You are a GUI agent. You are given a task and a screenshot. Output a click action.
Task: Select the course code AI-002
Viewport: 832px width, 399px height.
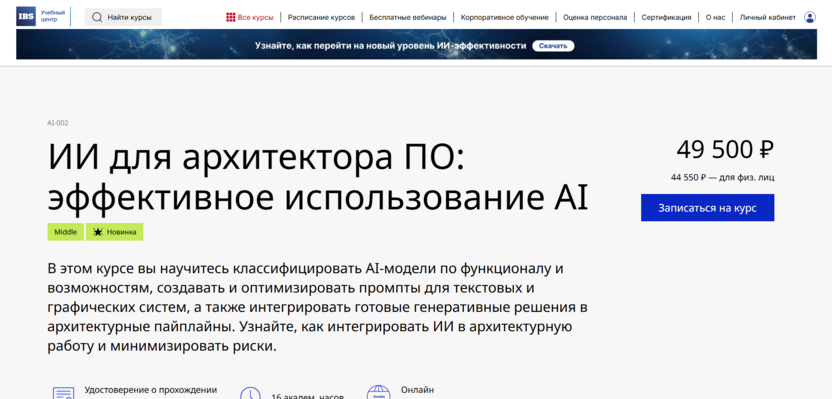point(58,123)
